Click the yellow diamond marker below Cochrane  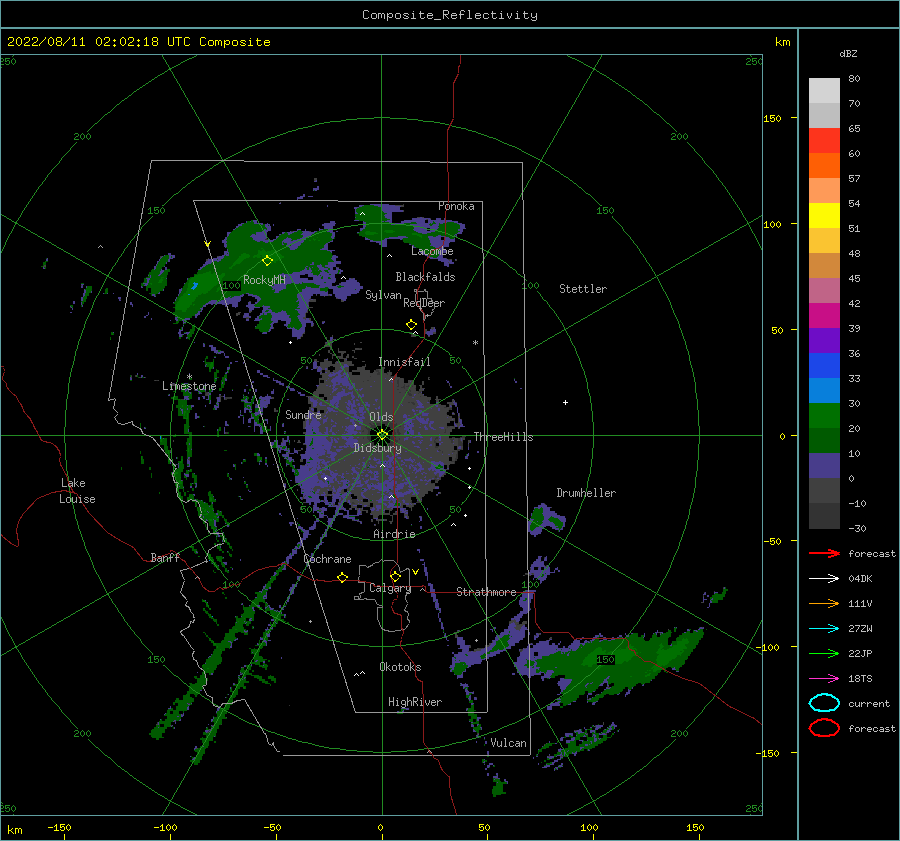[343, 577]
